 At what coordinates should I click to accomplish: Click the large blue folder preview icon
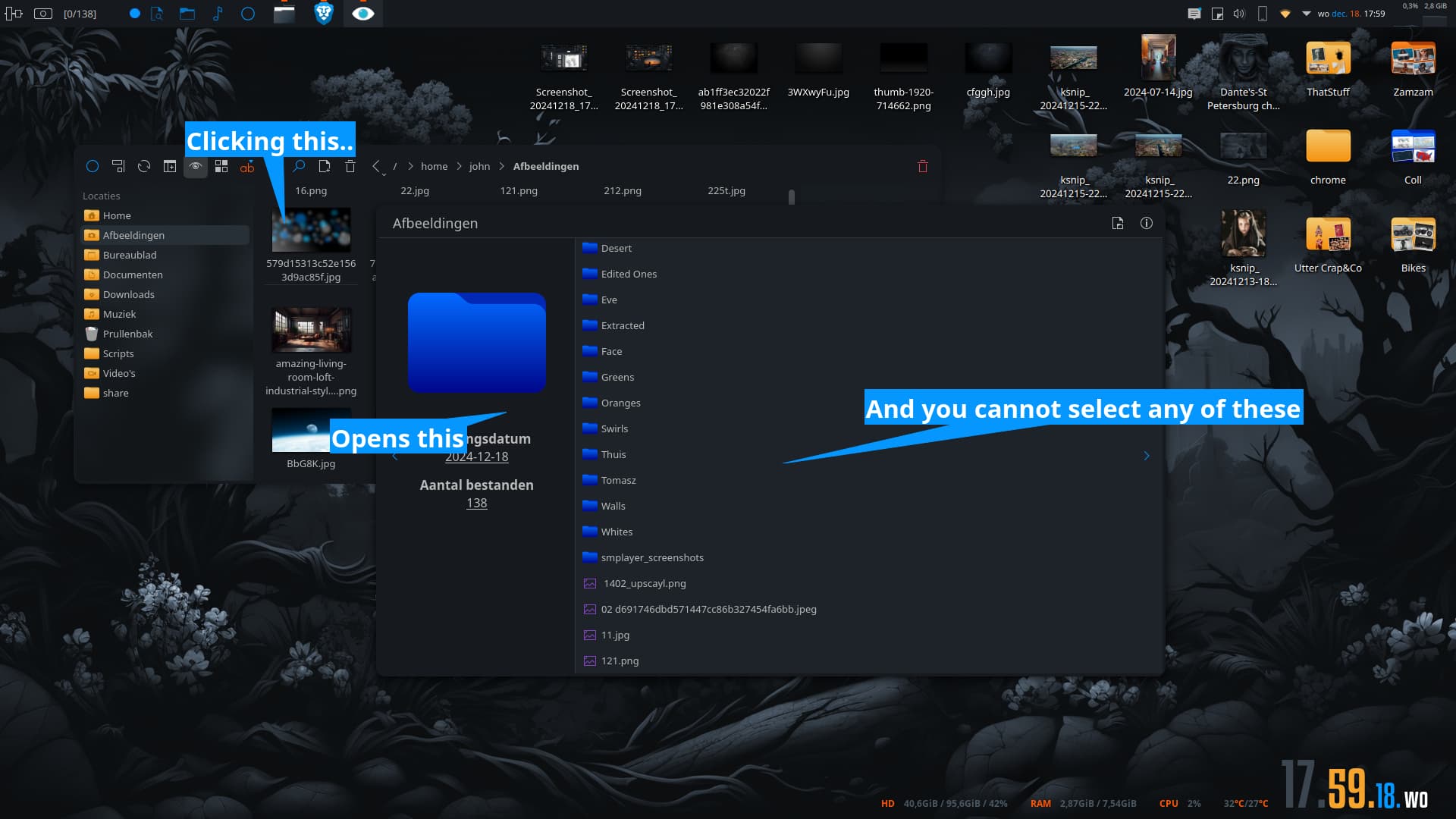coord(476,342)
